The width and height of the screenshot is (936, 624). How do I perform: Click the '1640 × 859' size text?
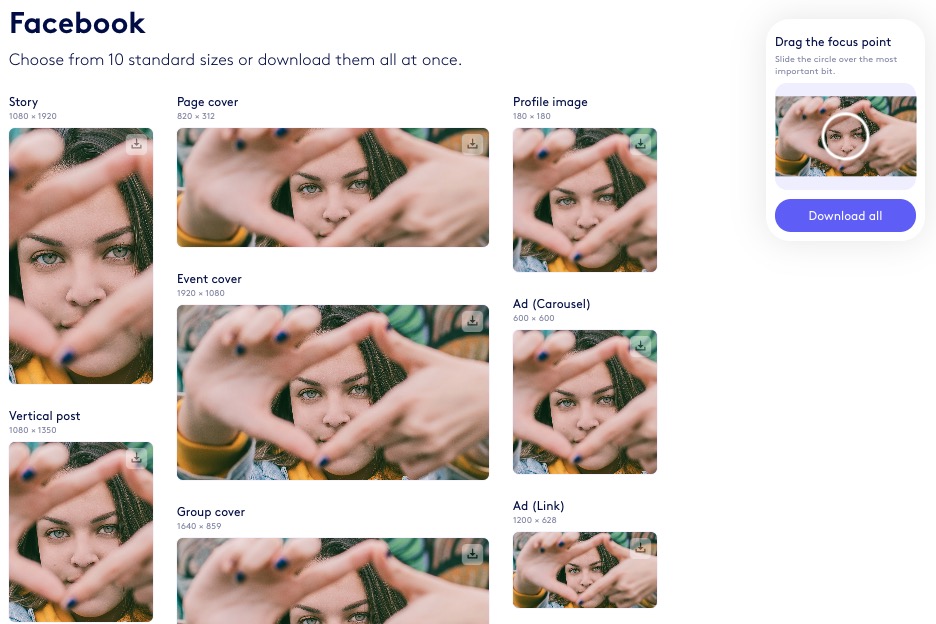(199, 526)
